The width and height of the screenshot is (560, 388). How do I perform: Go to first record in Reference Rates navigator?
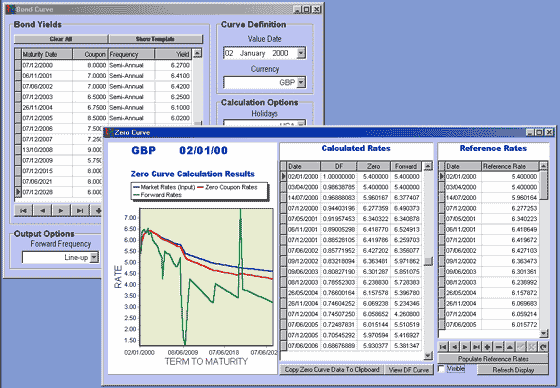[x=443, y=347]
